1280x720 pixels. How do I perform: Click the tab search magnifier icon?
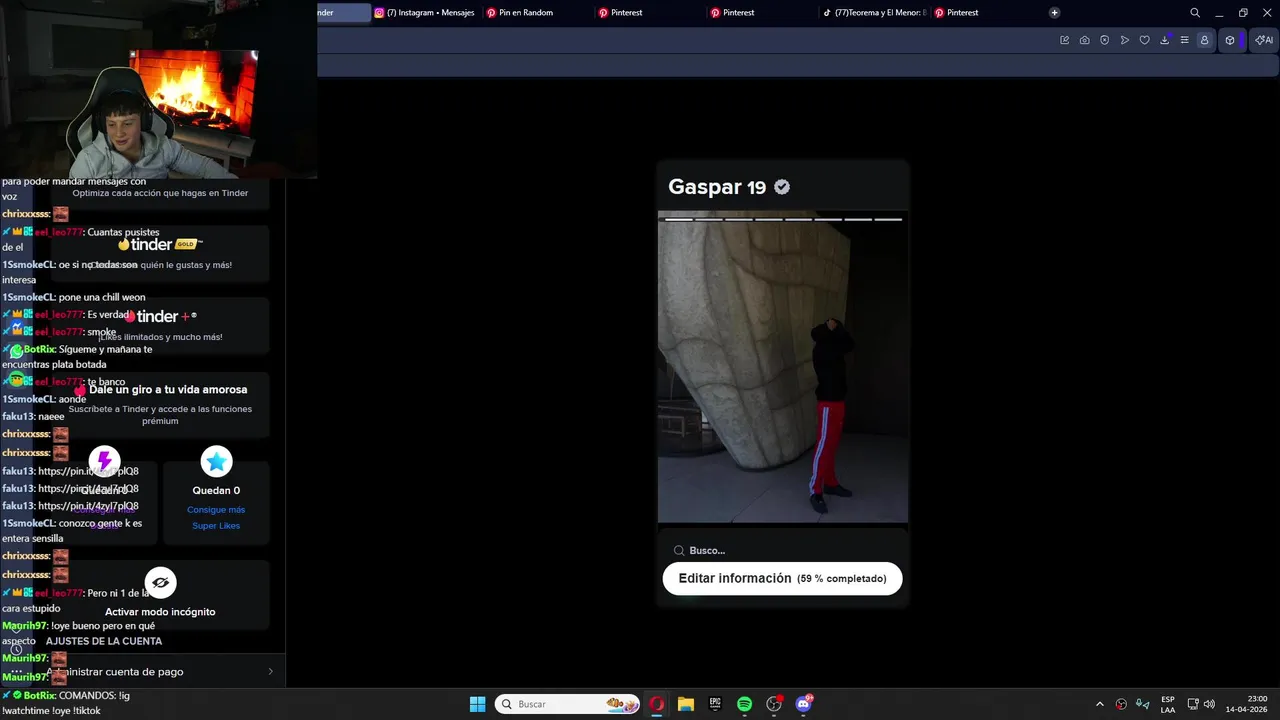click(x=1195, y=13)
